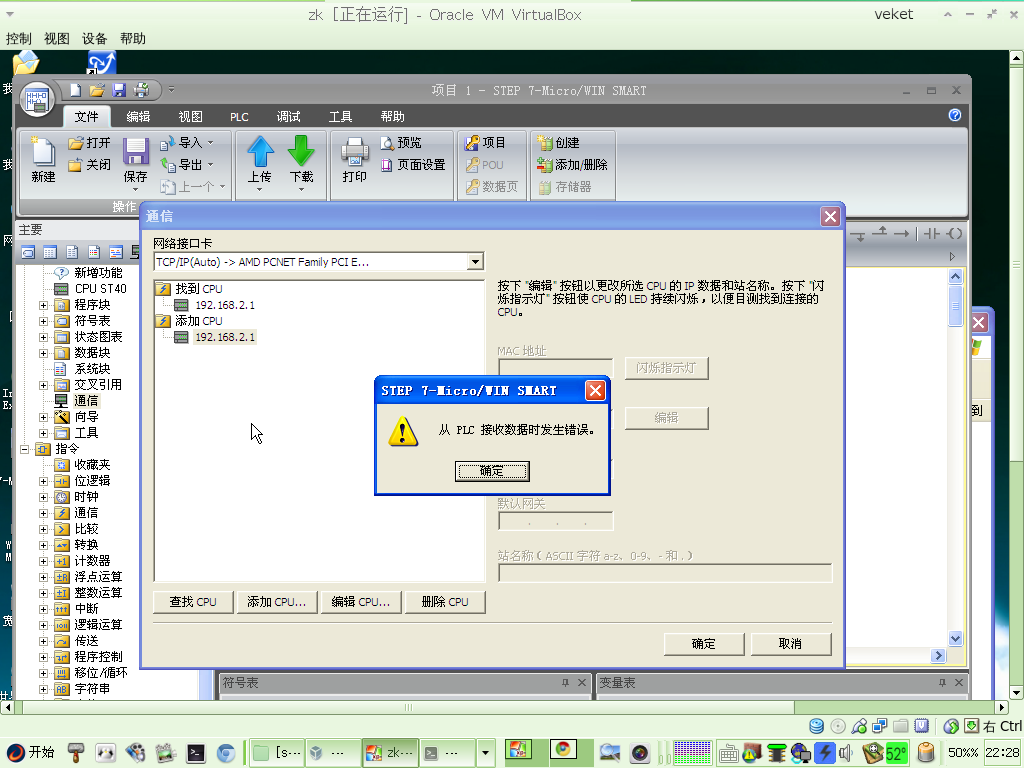This screenshot has height=768, width=1024.
Task: Switch to the 调试 ribbon tab
Action: pos(289,116)
